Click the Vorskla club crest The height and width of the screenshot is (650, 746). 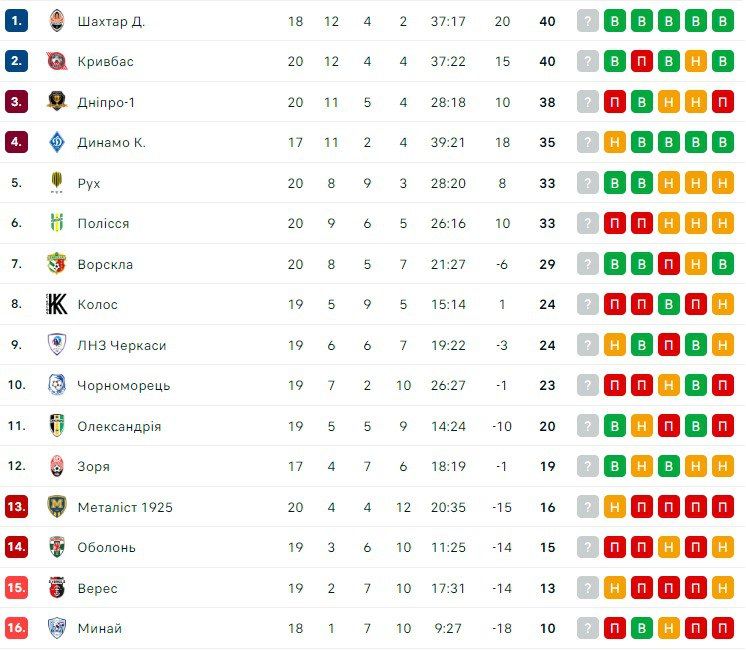coord(57,264)
